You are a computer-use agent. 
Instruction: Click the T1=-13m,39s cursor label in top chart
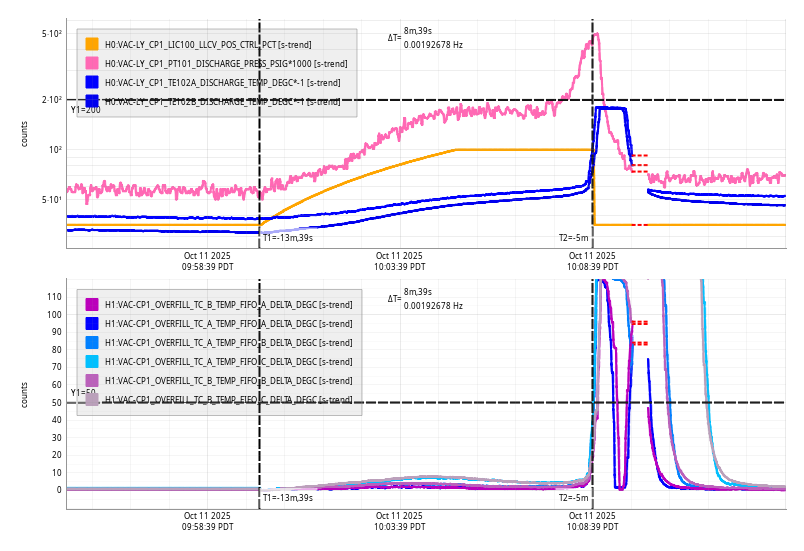287,238
